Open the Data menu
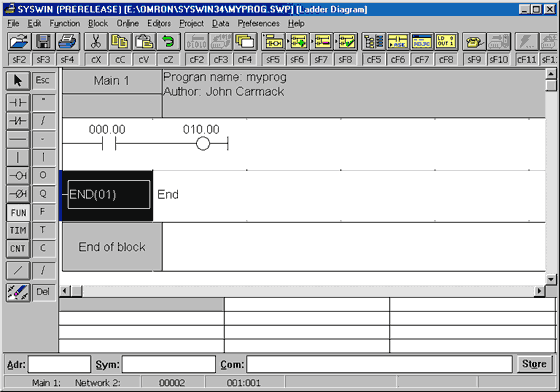Image resolution: width=560 pixels, height=392 pixels. pos(220,24)
